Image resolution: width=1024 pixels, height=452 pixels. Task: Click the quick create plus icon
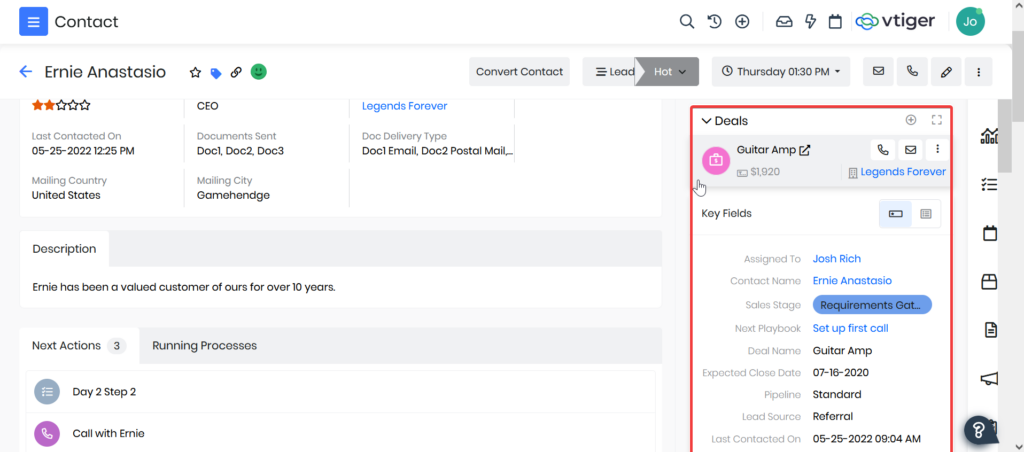tap(742, 21)
